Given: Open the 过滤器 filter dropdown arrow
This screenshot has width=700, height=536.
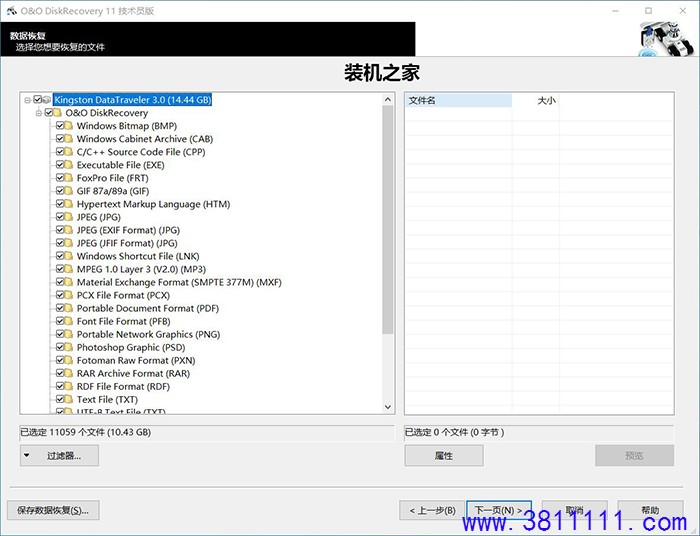Looking at the screenshot, I should click(27, 456).
